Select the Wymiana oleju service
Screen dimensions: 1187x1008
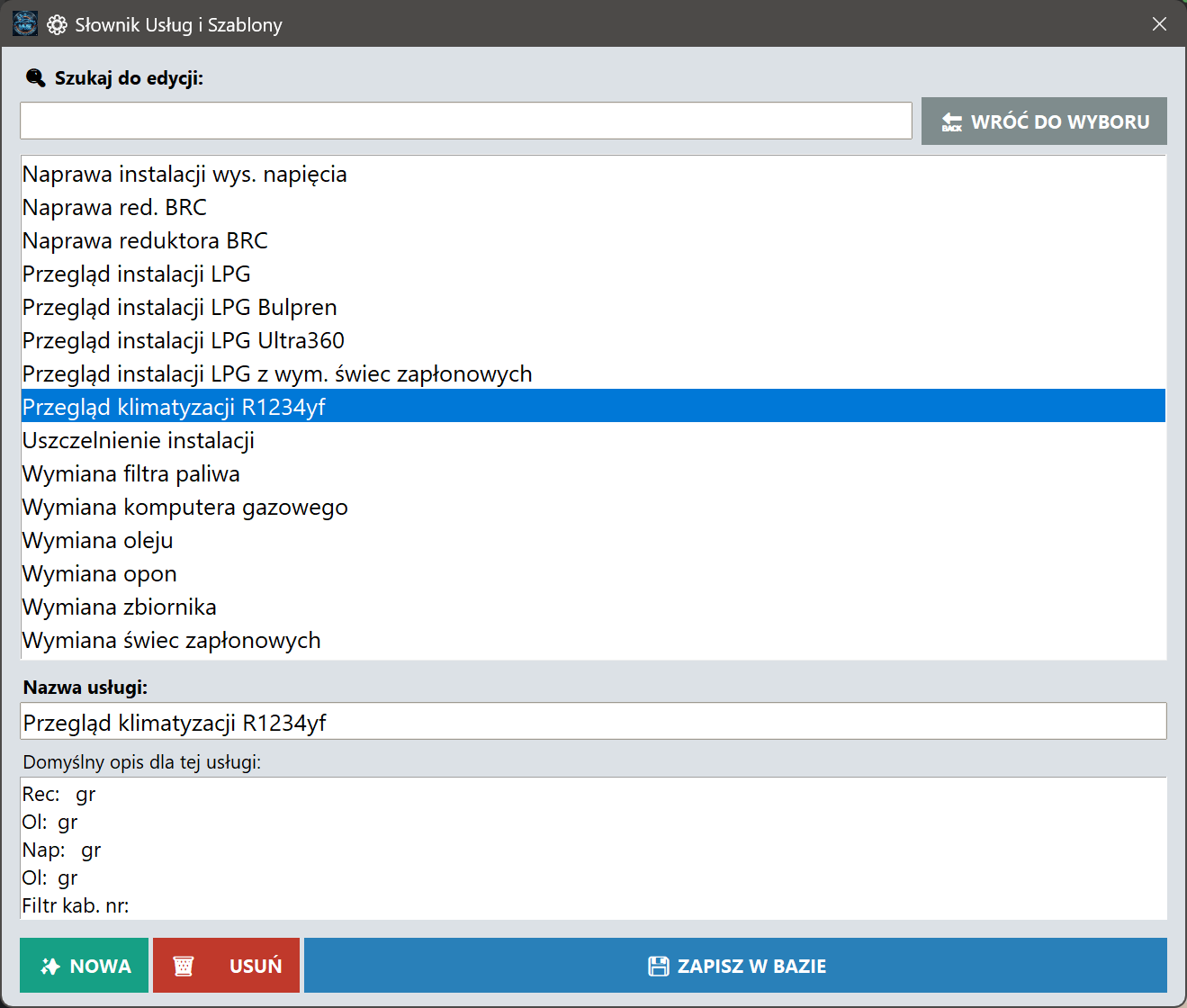98,541
